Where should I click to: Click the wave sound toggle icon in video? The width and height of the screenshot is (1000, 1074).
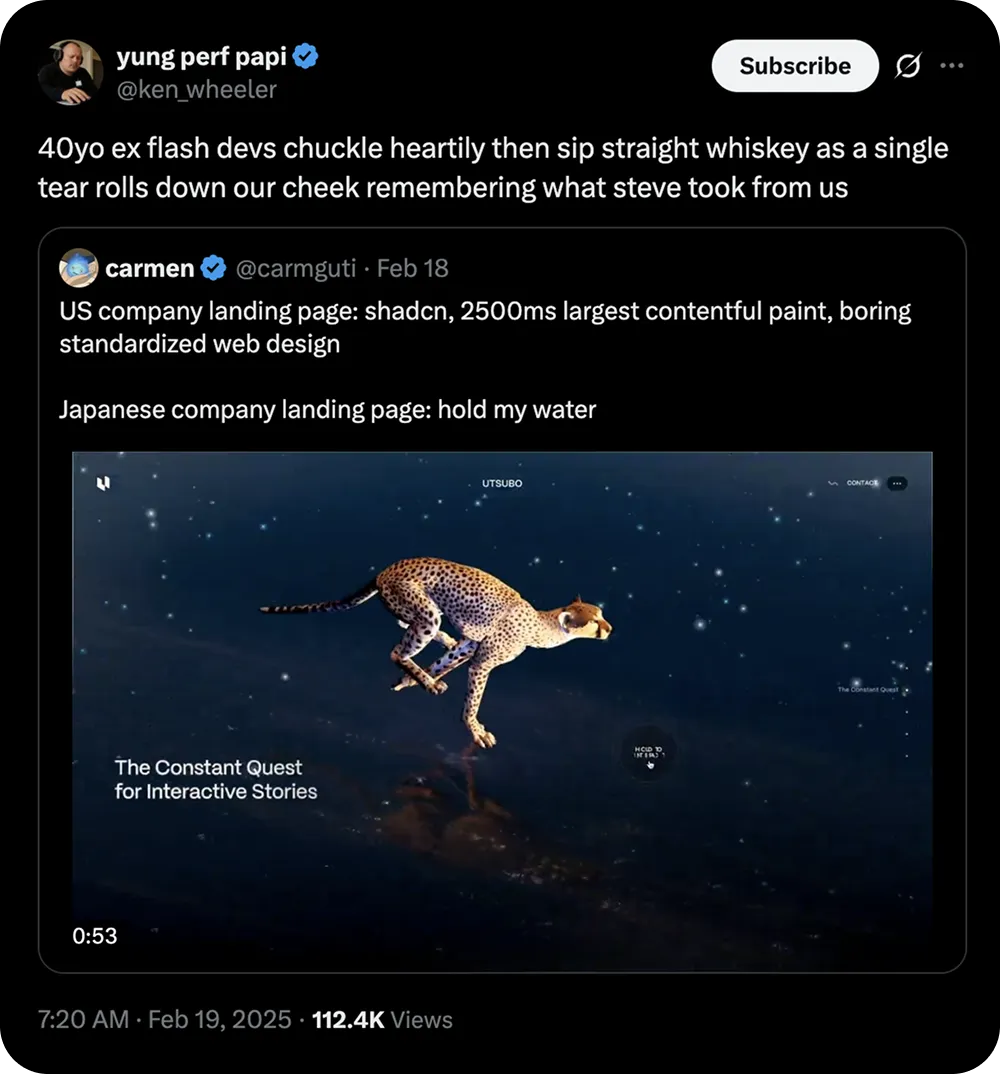click(832, 483)
